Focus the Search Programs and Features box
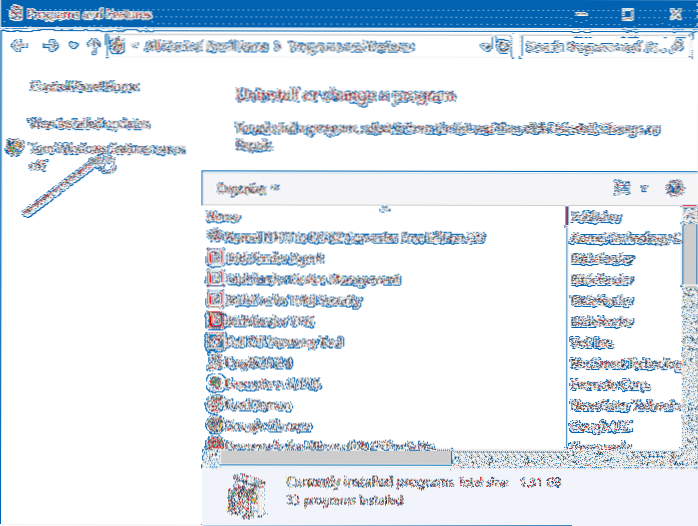698x526 pixels. point(605,46)
